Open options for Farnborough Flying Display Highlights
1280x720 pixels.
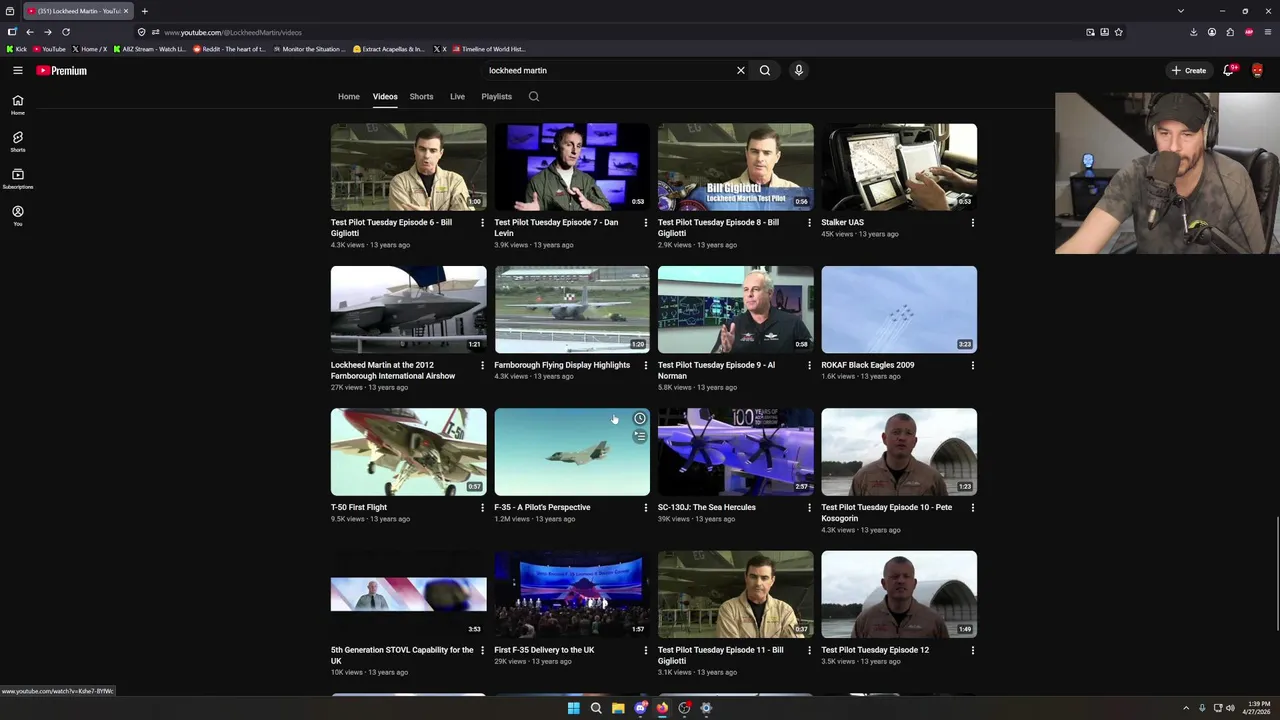pyautogui.click(x=645, y=365)
